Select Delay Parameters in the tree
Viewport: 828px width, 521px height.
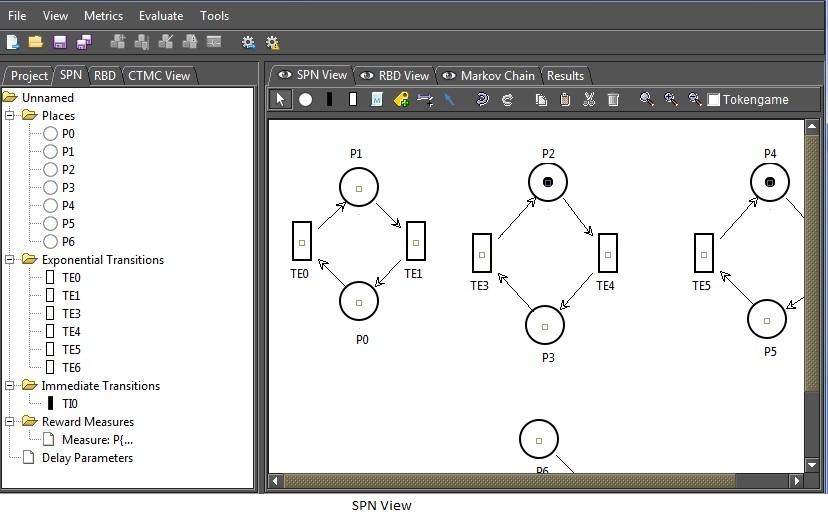pyautogui.click(x=87, y=458)
